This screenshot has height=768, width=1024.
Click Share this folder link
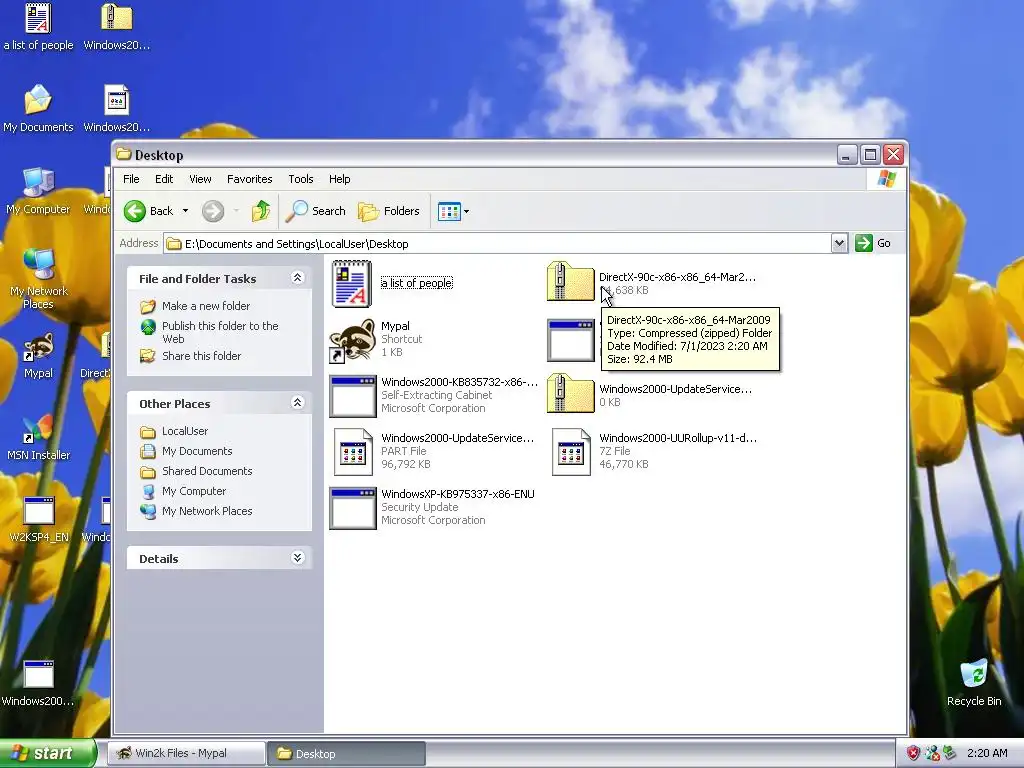[201, 356]
